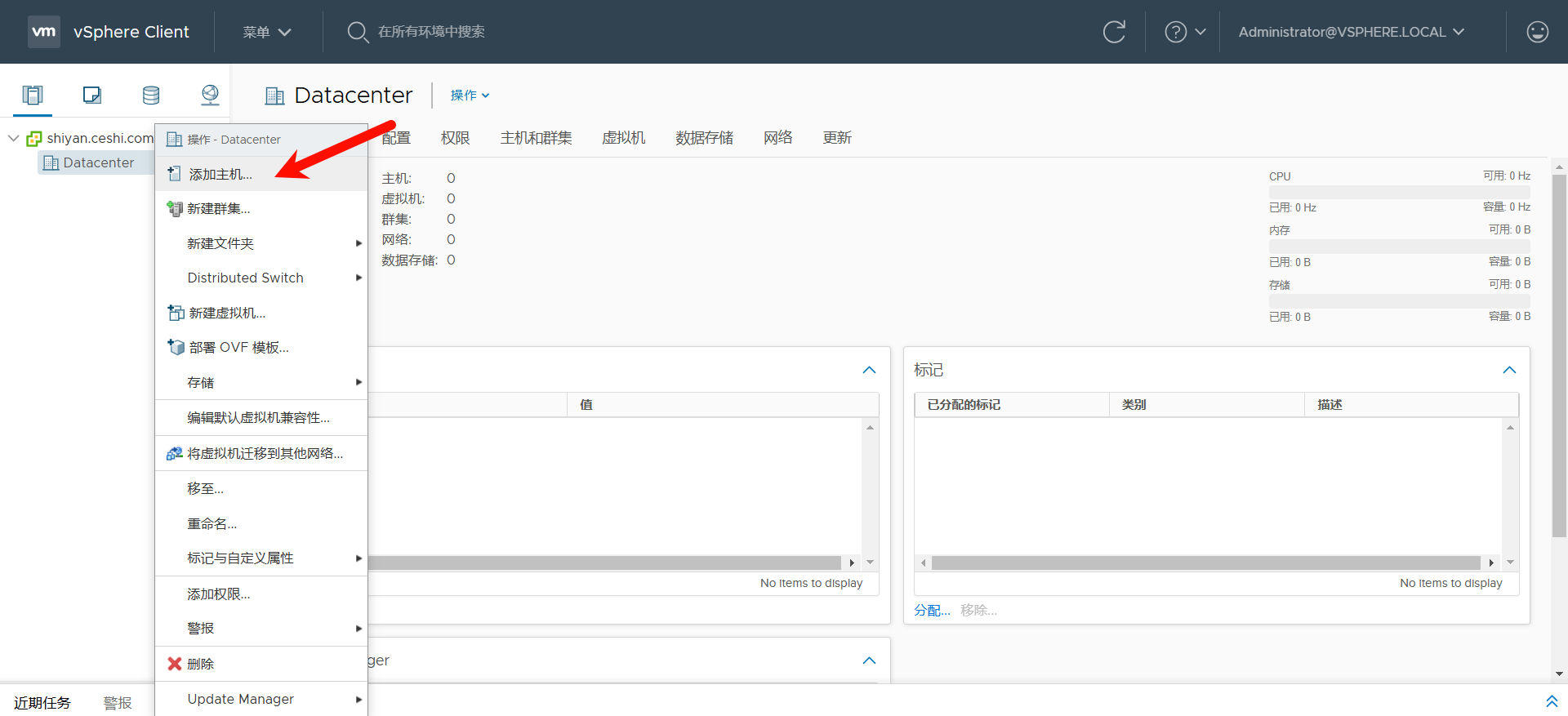Select Move To (移至) menu entry
Image resolution: width=1568 pixels, height=716 pixels.
pos(261,488)
